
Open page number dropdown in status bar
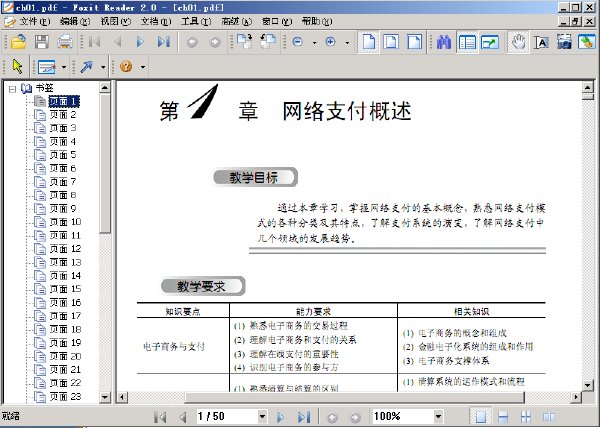pos(262,417)
